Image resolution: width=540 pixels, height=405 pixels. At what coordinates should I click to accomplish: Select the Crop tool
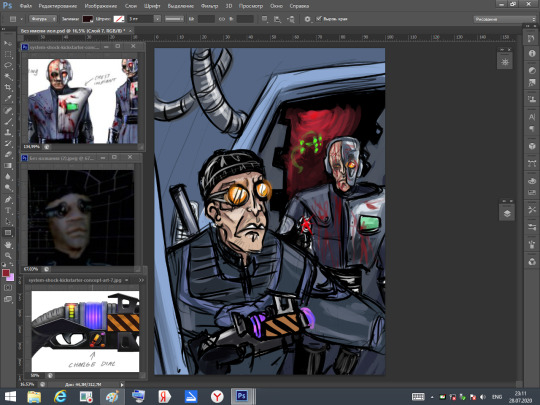click(x=8, y=87)
